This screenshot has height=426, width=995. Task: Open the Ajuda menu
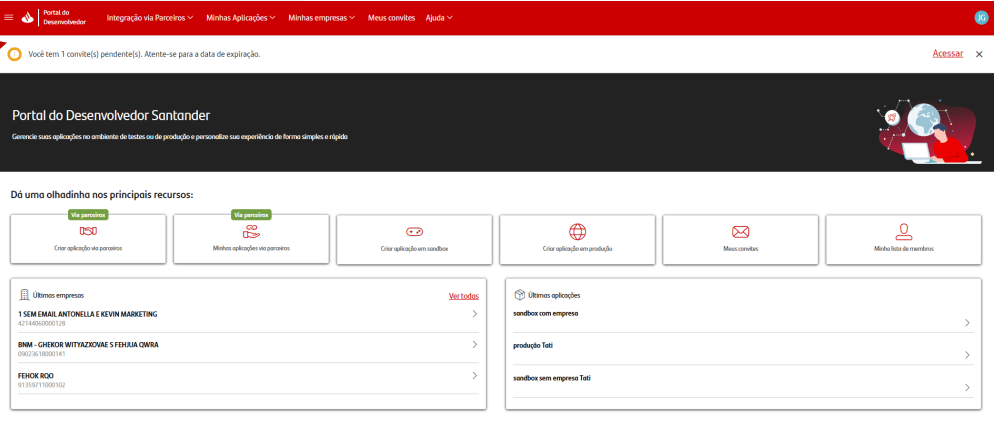point(438,18)
